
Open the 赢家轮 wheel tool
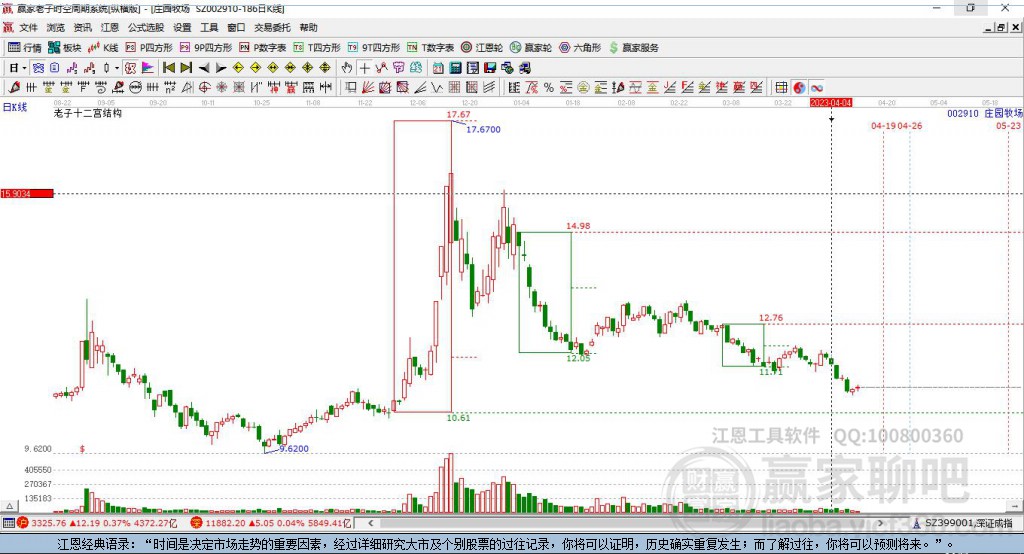coord(531,48)
